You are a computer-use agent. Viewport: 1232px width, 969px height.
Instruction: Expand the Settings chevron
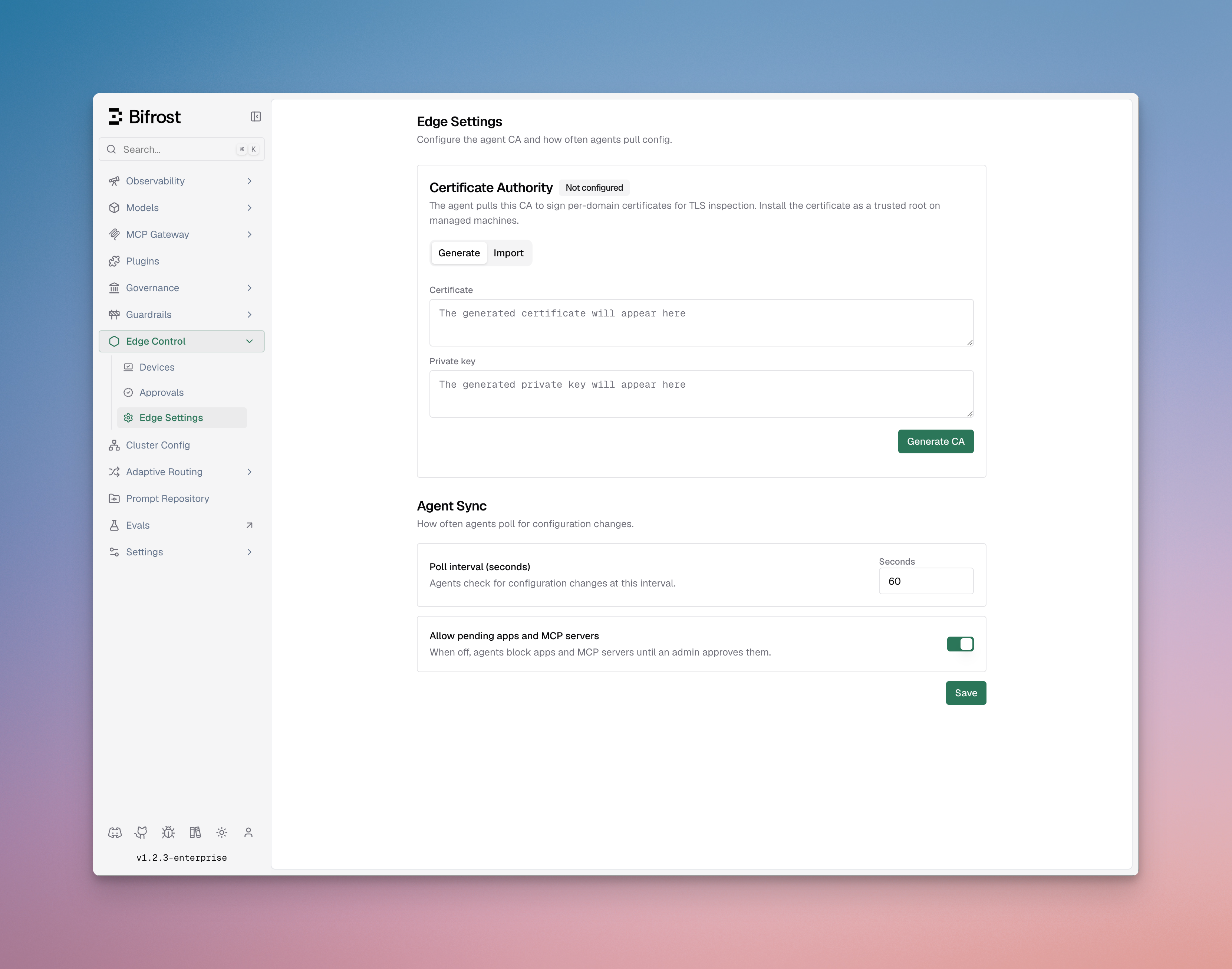(x=250, y=552)
